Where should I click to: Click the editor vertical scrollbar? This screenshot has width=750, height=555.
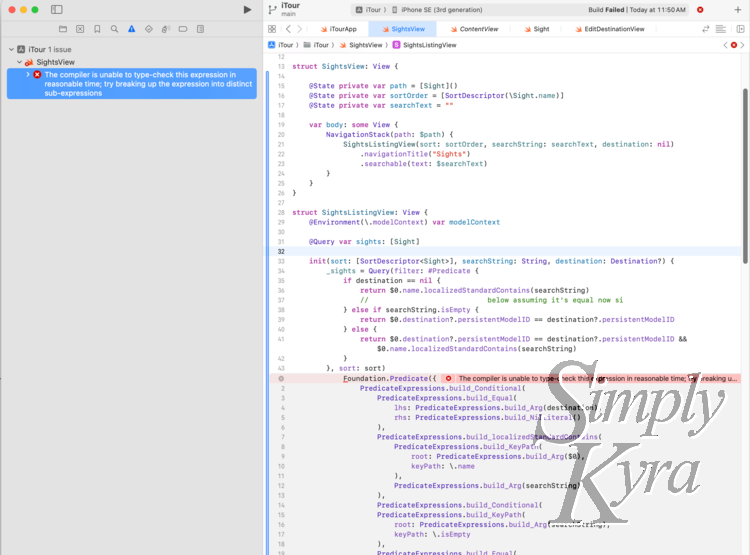point(746,176)
